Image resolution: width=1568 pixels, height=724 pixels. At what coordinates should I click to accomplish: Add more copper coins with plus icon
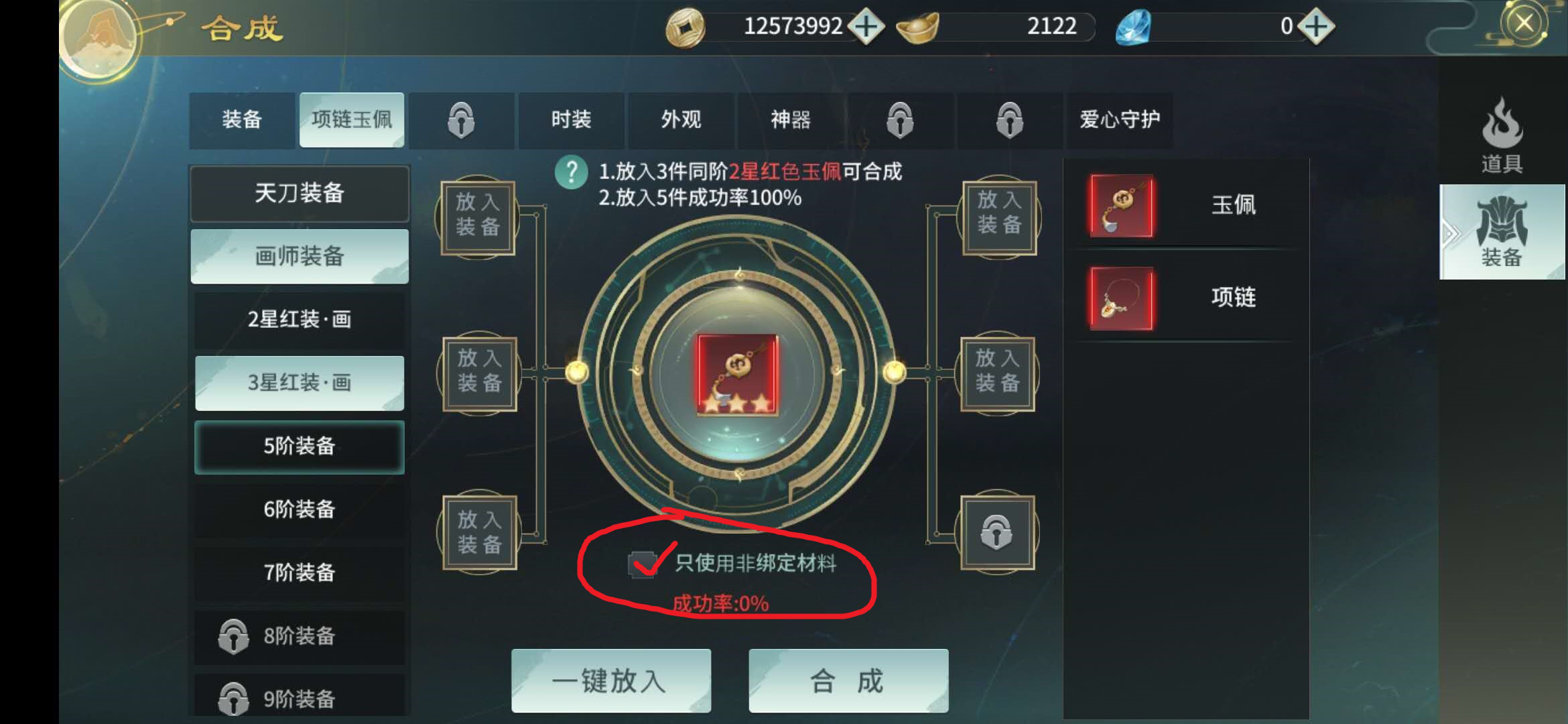866,27
